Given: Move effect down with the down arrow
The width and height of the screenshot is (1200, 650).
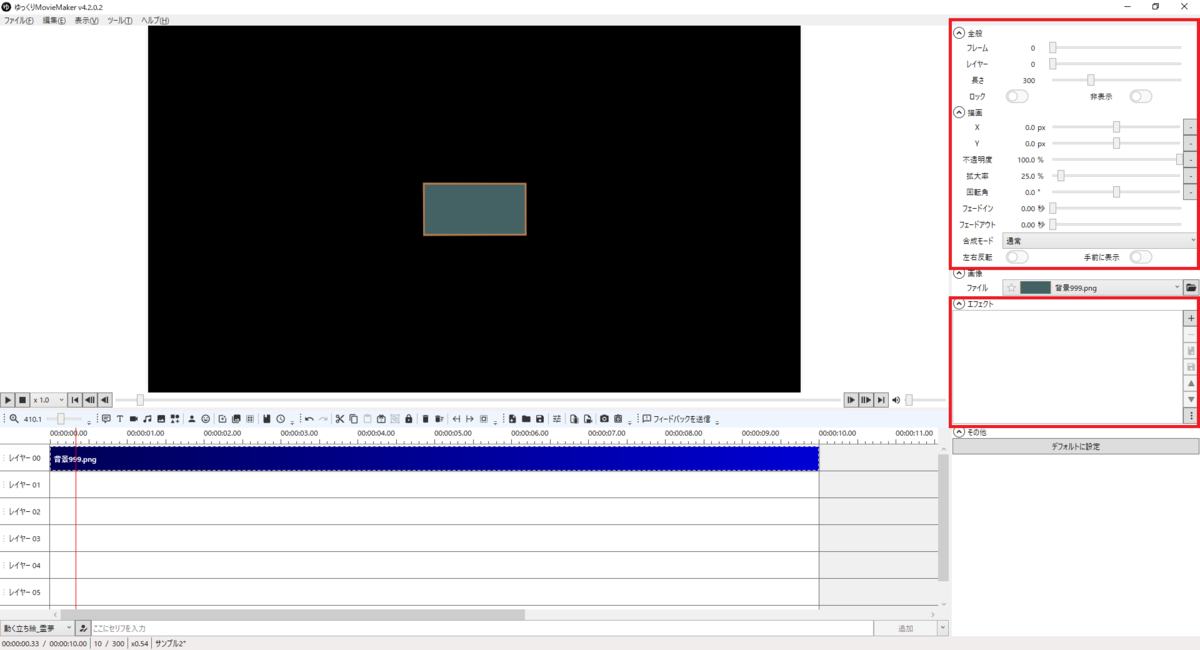Looking at the screenshot, I should (x=1191, y=399).
